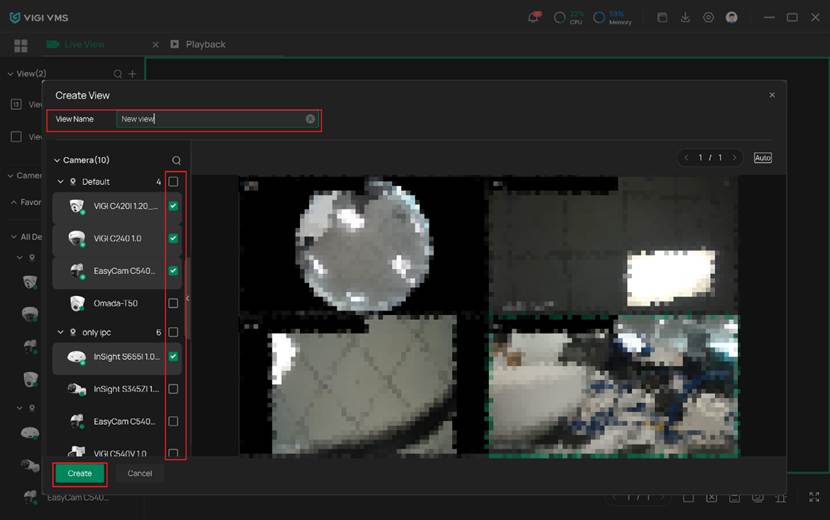
Task: Click the download icon in title bar
Action: pos(685,17)
